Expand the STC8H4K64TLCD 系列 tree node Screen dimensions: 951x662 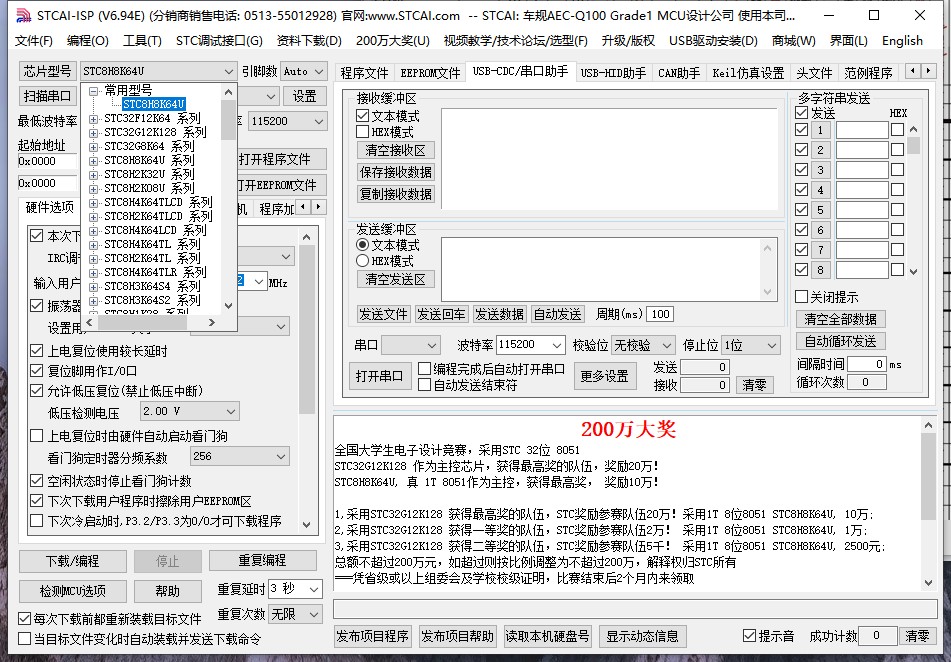tap(93, 203)
